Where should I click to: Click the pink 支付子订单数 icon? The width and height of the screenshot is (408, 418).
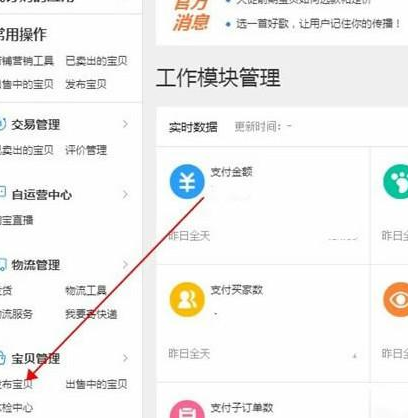coord(187,409)
